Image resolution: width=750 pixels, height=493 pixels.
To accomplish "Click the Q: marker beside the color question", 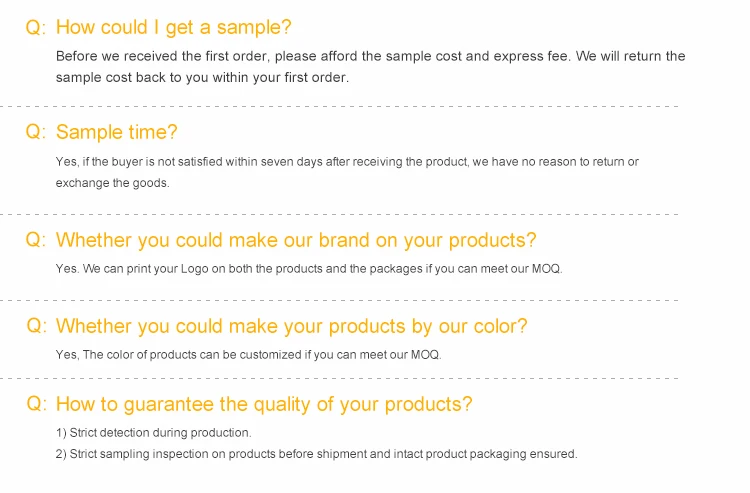I will [36, 326].
